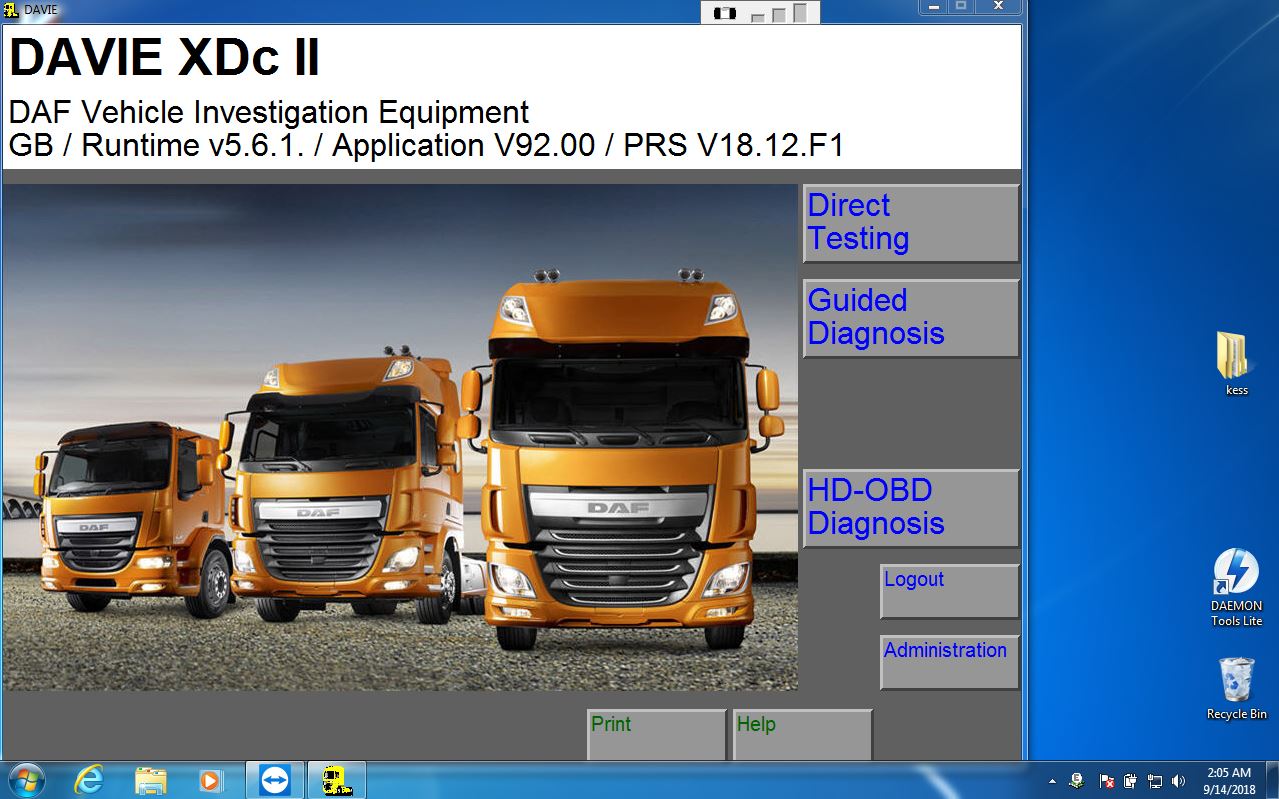
Task: Open HD-OBD Diagnosis
Action: [x=911, y=508]
